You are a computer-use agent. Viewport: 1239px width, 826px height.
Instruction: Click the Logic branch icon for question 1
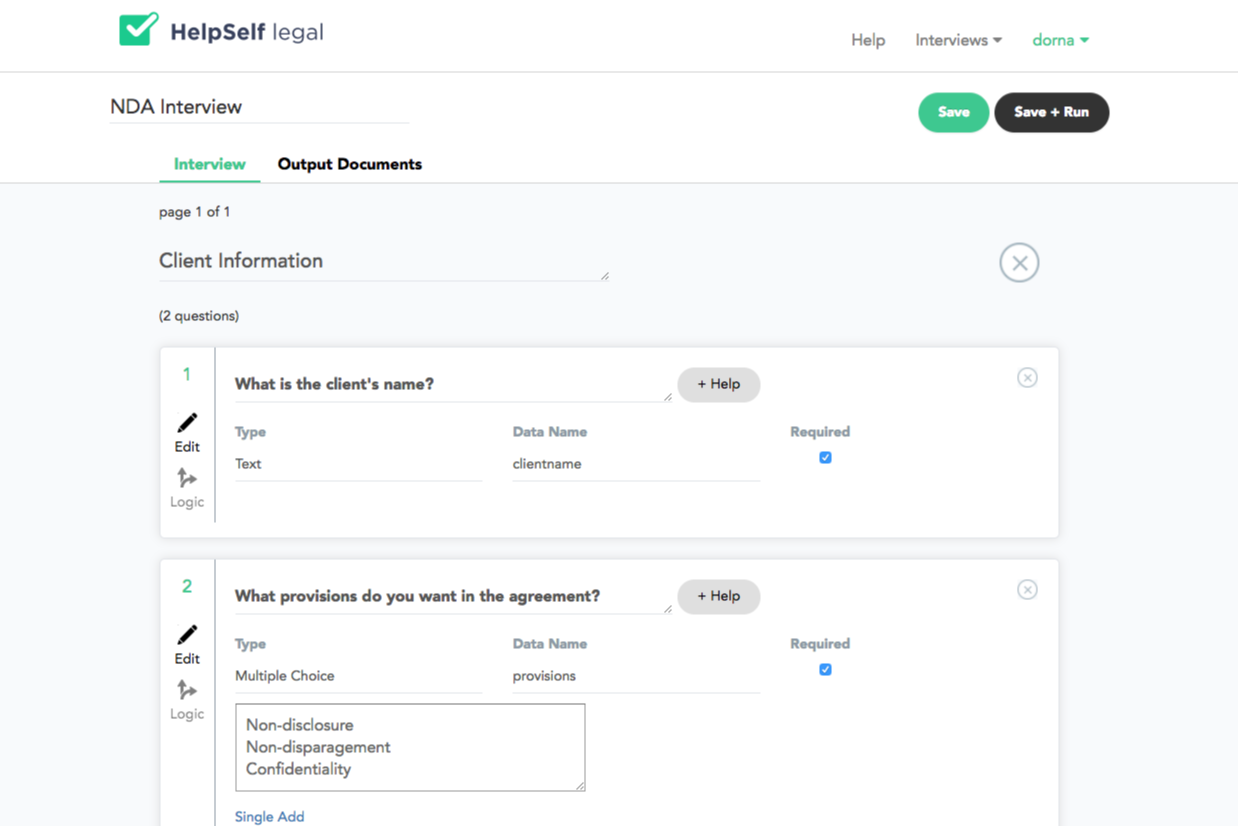[x=187, y=478]
